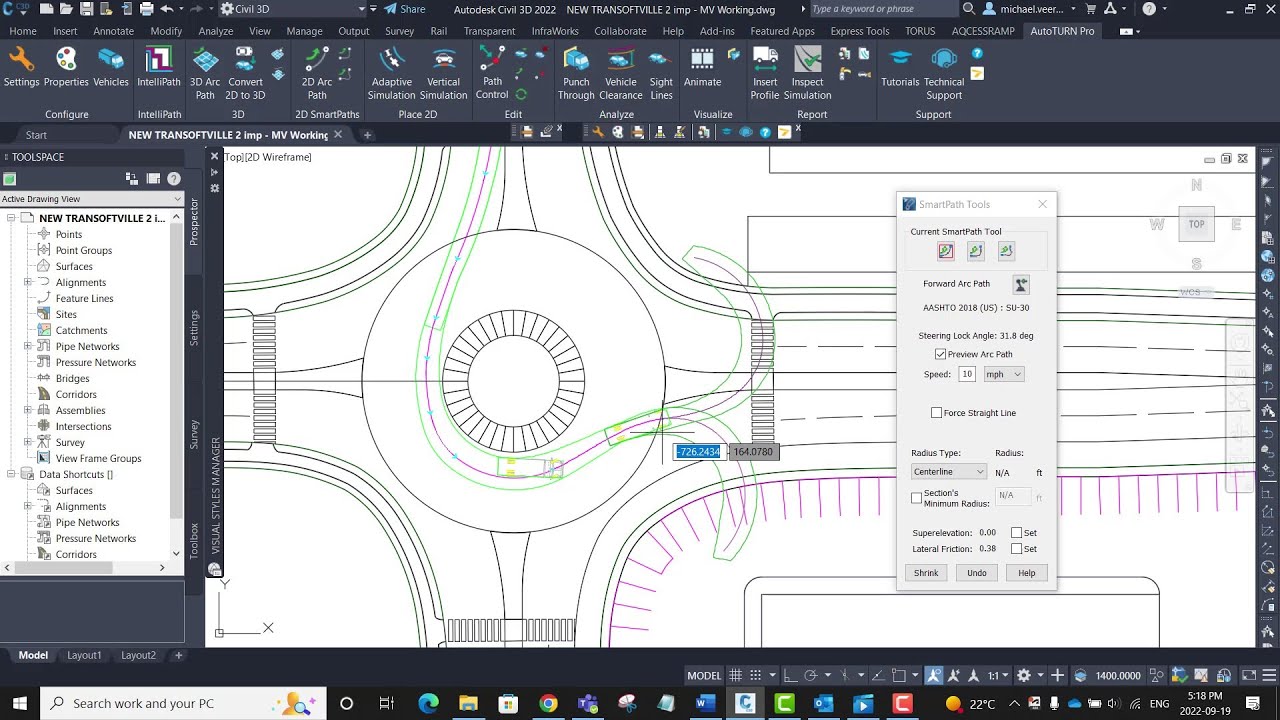Open Vehicle Clearance analysis
The height and width of the screenshot is (720, 1280).
click(x=620, y=74)
